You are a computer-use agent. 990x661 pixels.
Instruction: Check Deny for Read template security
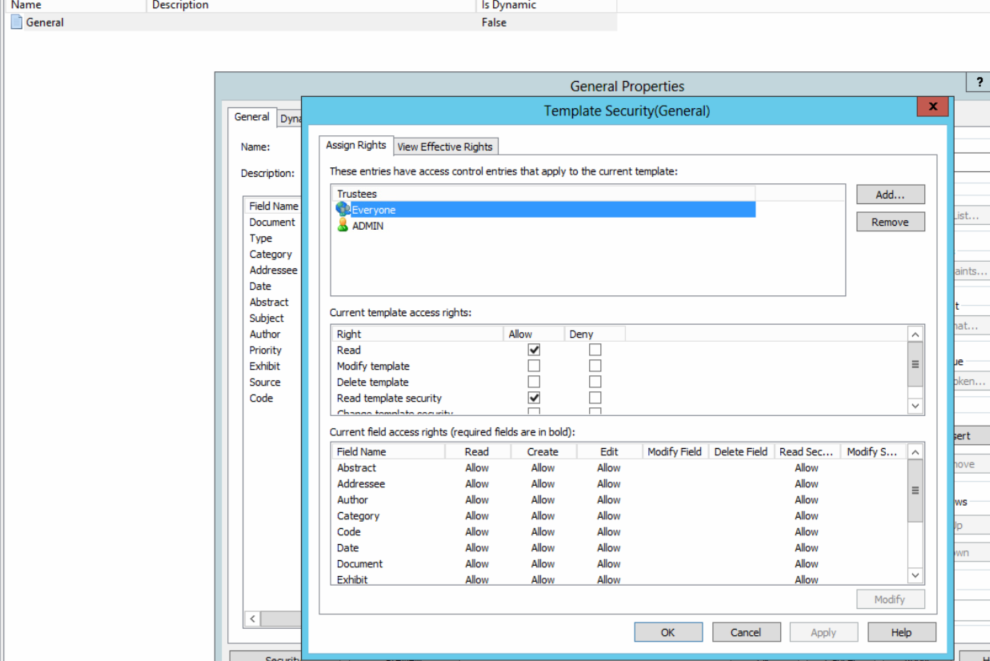(x=595, y=398)
